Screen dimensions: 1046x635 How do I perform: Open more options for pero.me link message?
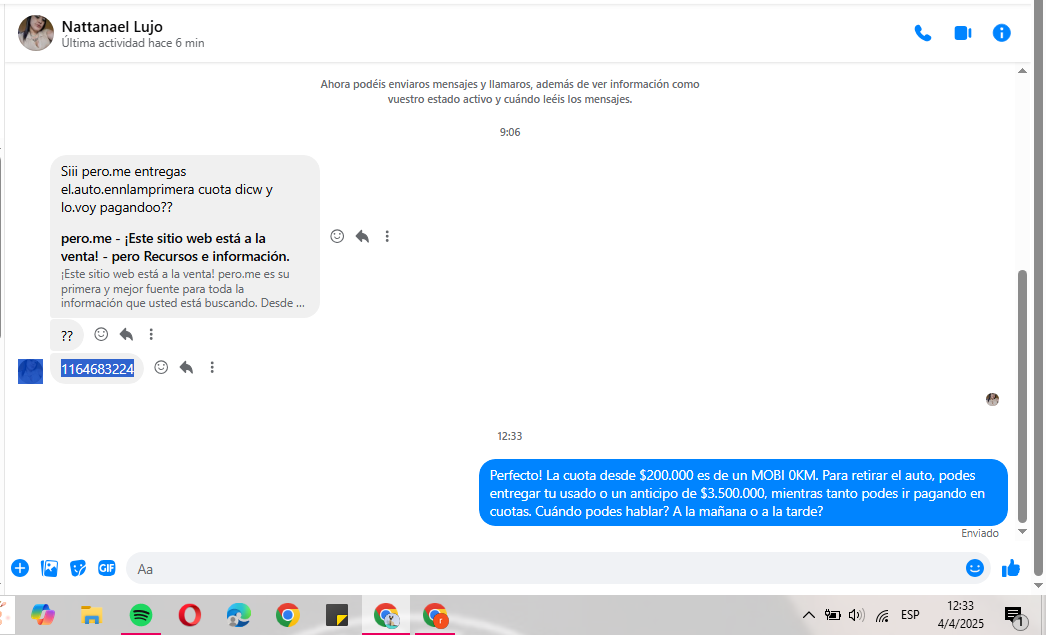click(x=387, y=236)
